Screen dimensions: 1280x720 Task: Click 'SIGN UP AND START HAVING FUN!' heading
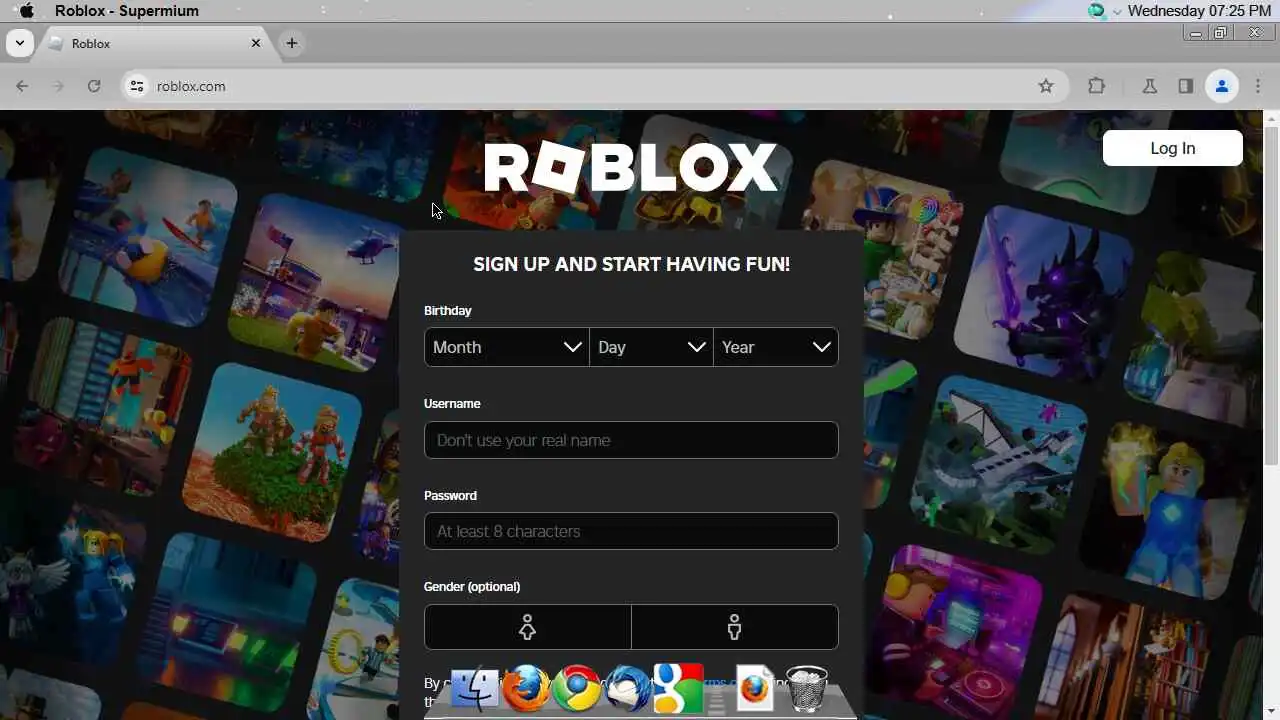631,264
